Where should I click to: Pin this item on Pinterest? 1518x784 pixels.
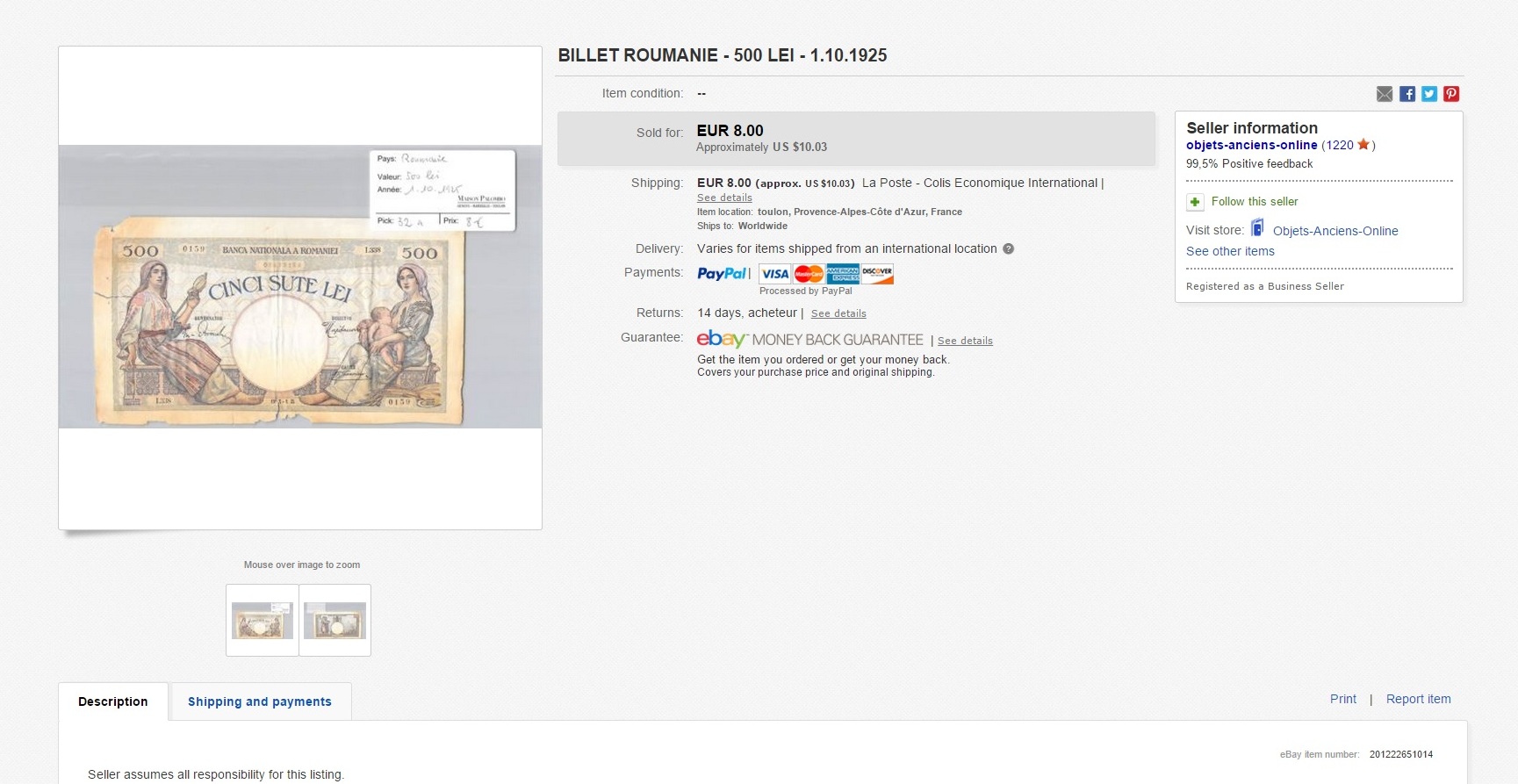[x=1451, y=94]
